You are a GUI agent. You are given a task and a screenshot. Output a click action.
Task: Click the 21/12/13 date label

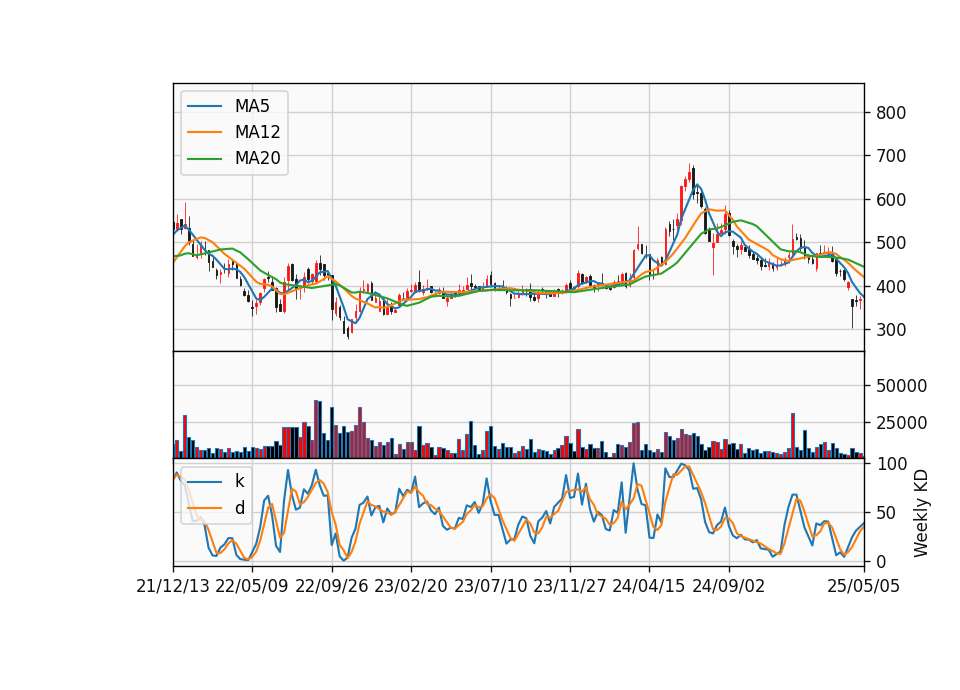tap(173, 587)
